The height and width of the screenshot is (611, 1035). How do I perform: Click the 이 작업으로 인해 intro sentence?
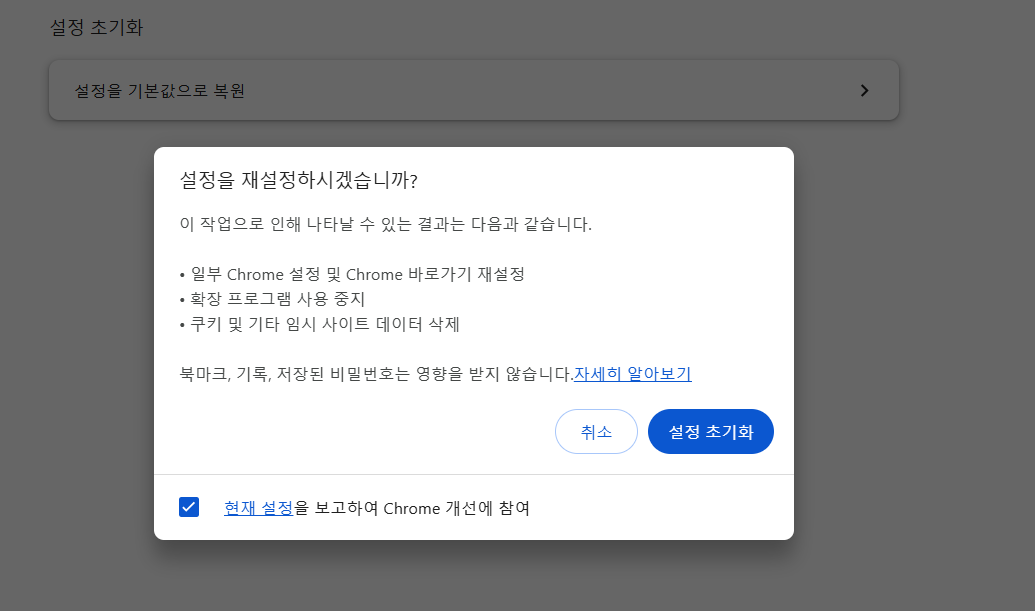pos(385,224)
